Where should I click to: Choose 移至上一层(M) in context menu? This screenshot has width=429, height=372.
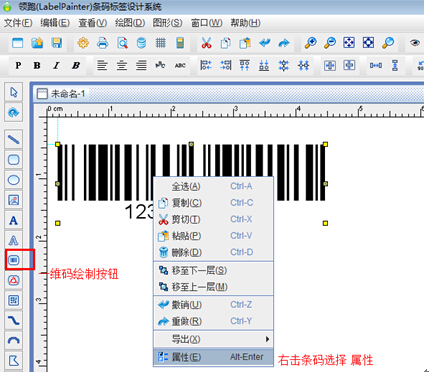click(213, 287)
